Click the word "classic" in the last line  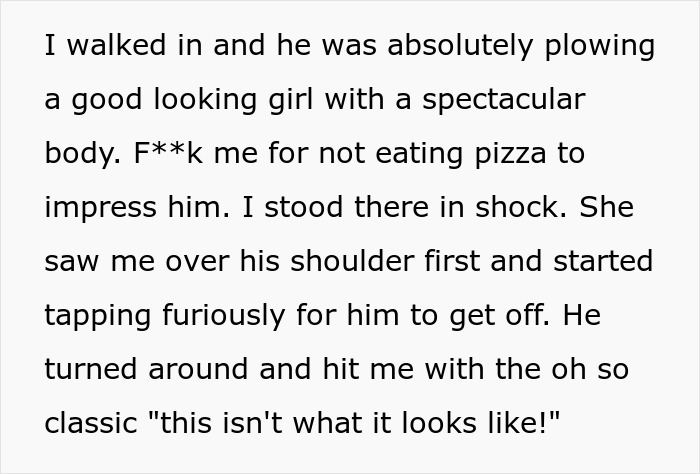point(88,424)
